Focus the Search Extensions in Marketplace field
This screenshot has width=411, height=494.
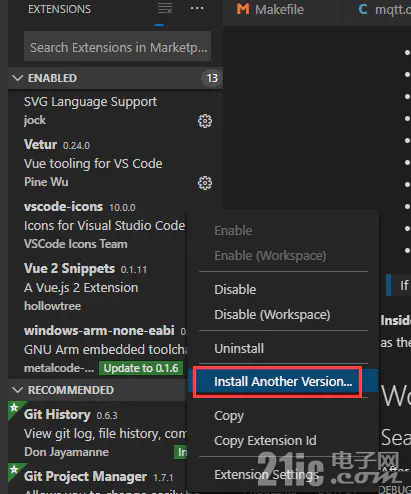point(117,46)
